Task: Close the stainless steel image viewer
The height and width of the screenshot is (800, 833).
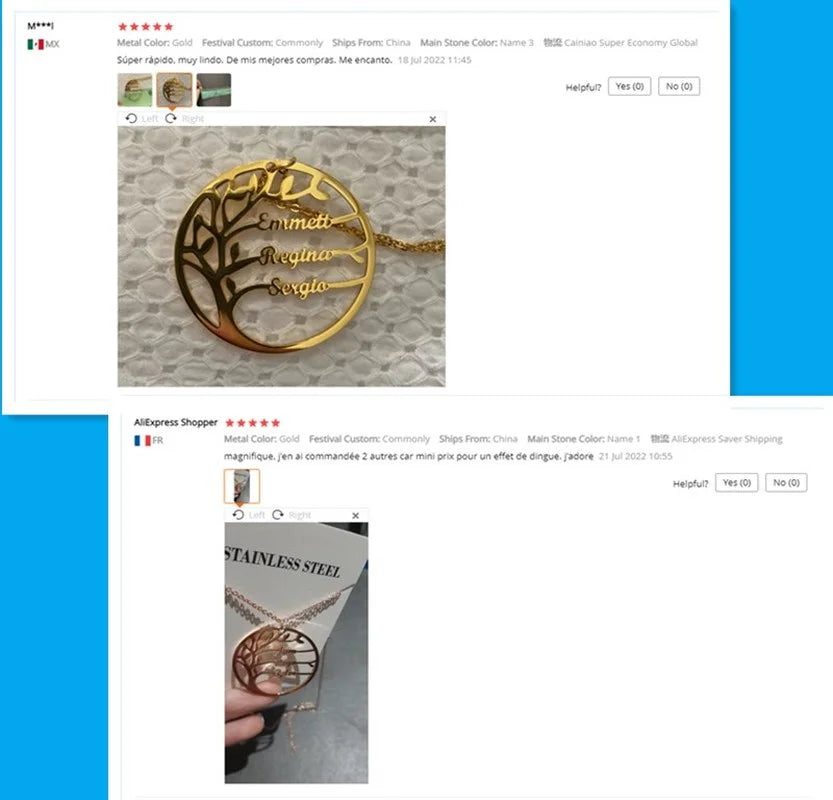Action: 355,515
